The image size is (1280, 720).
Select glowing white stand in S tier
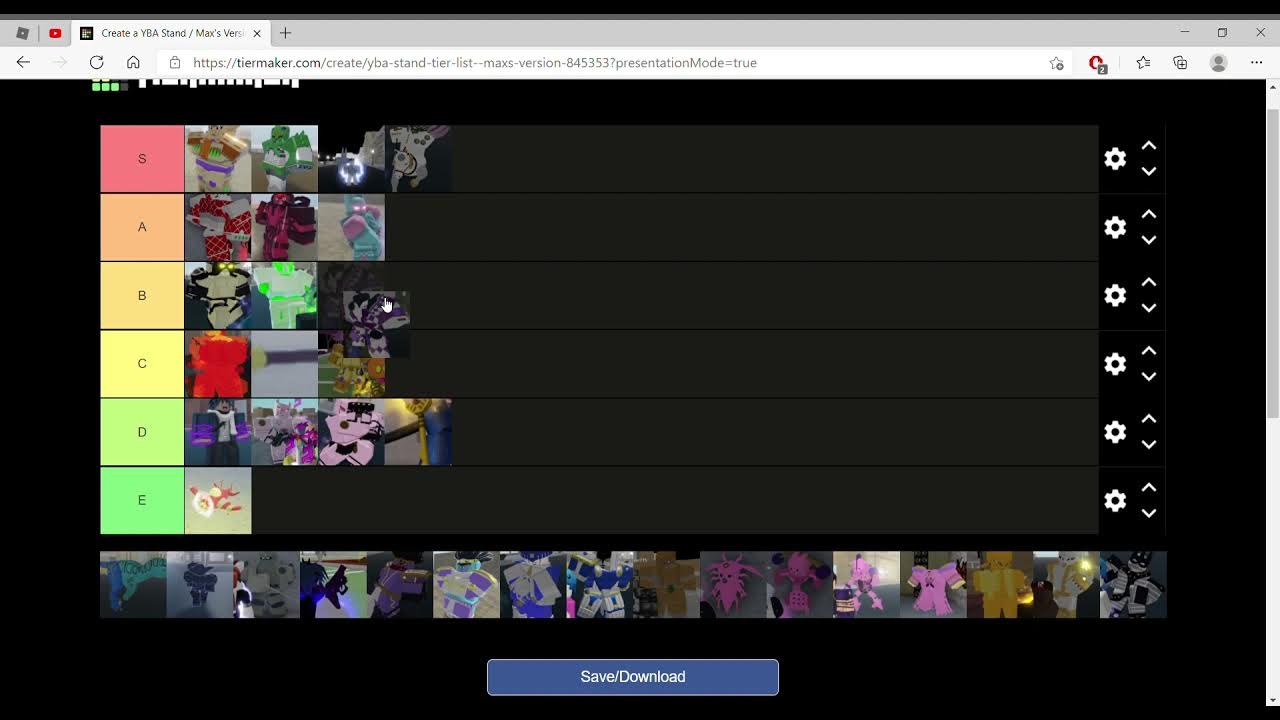point(351,159)
